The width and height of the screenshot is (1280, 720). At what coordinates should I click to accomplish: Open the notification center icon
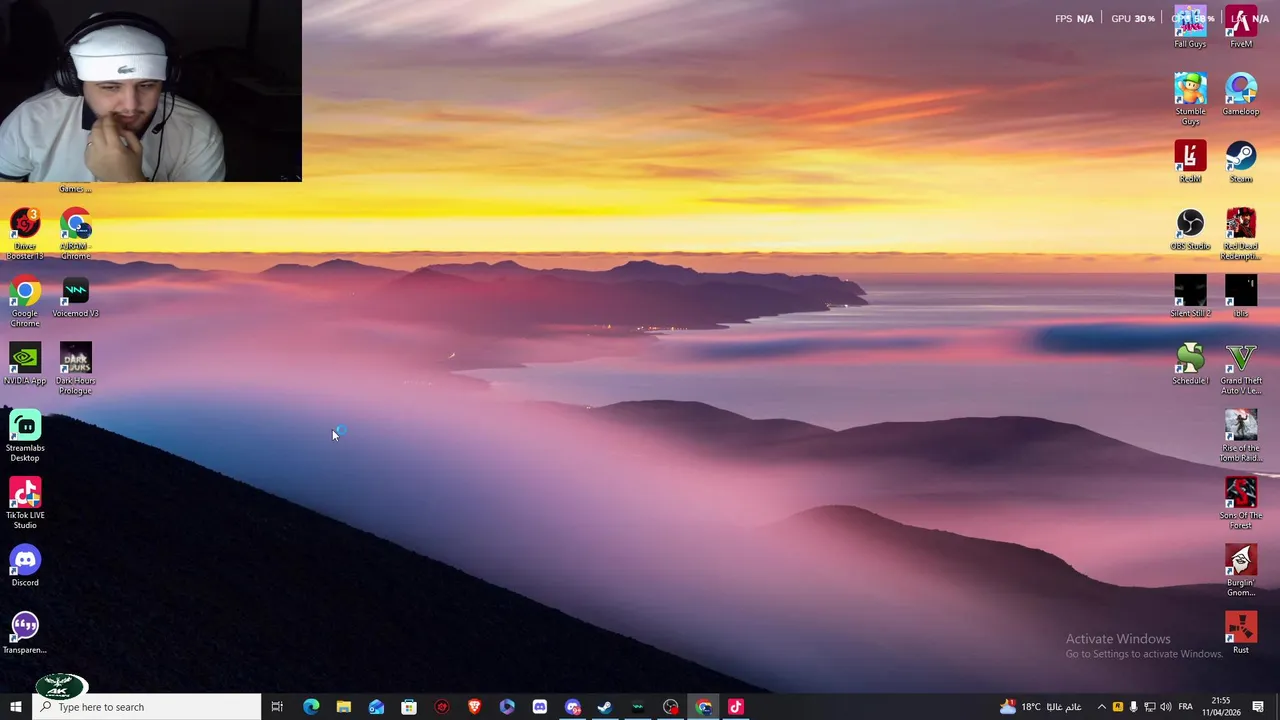pyautogui.click(x=1258, y=707)
